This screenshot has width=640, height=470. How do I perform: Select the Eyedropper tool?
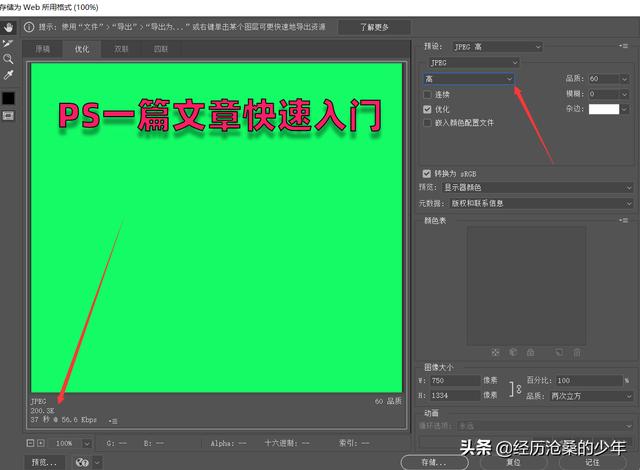click(x=8, y=75)
